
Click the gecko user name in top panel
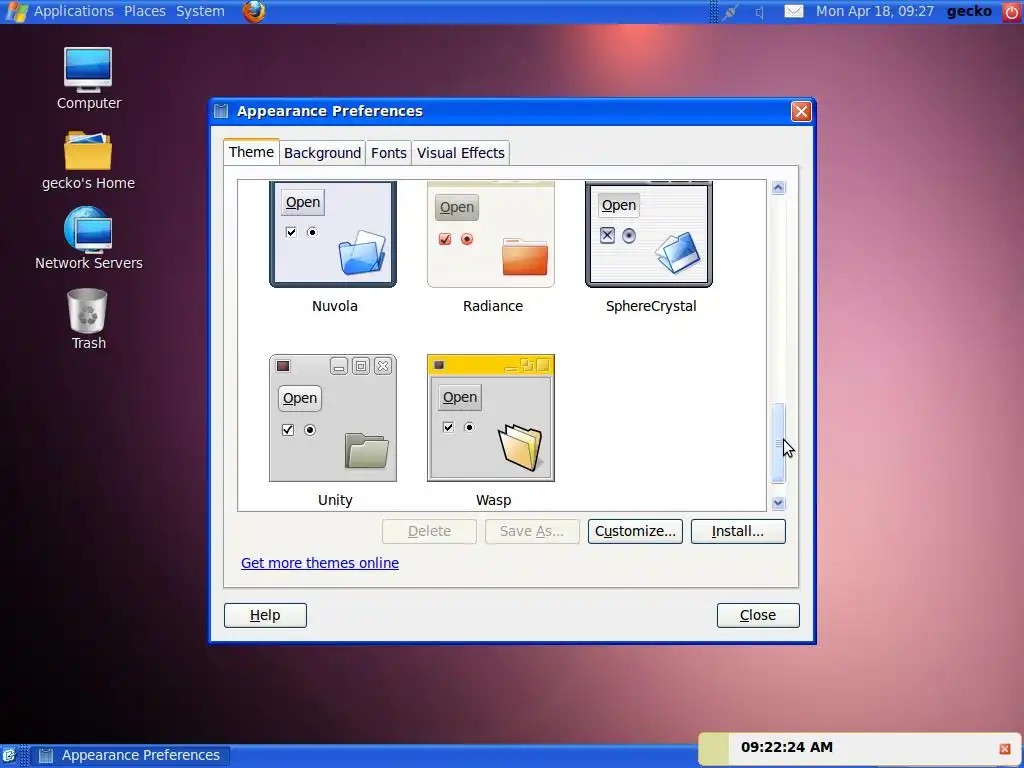[x=969, y=11]
